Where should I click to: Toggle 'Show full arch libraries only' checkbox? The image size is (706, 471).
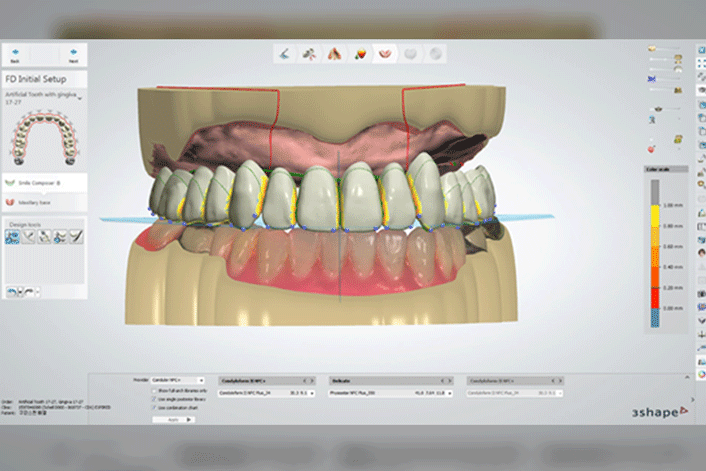coord(154,389)
